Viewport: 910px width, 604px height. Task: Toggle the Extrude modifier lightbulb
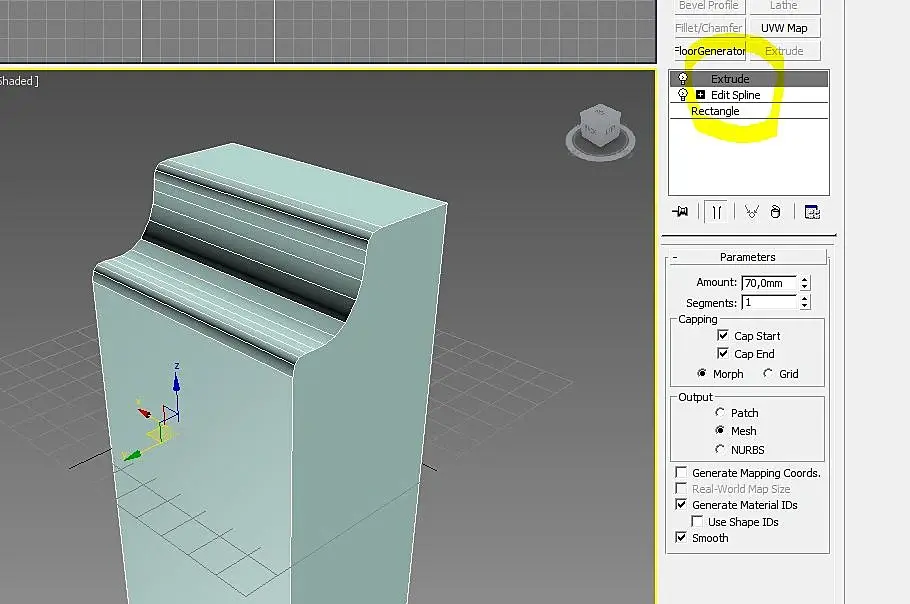pos(683,79)
